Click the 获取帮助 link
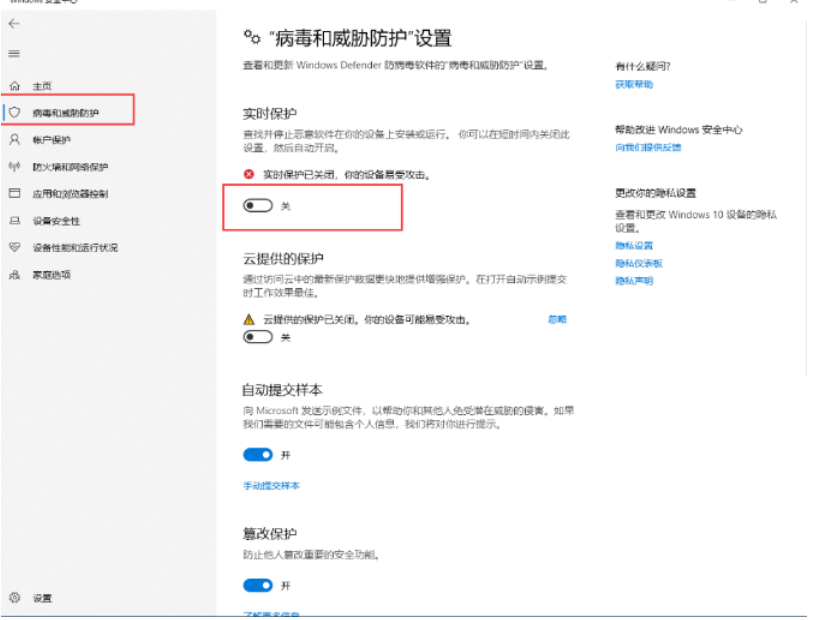The height and width of the screenshot is (620, 816). (x=634, y=84)
